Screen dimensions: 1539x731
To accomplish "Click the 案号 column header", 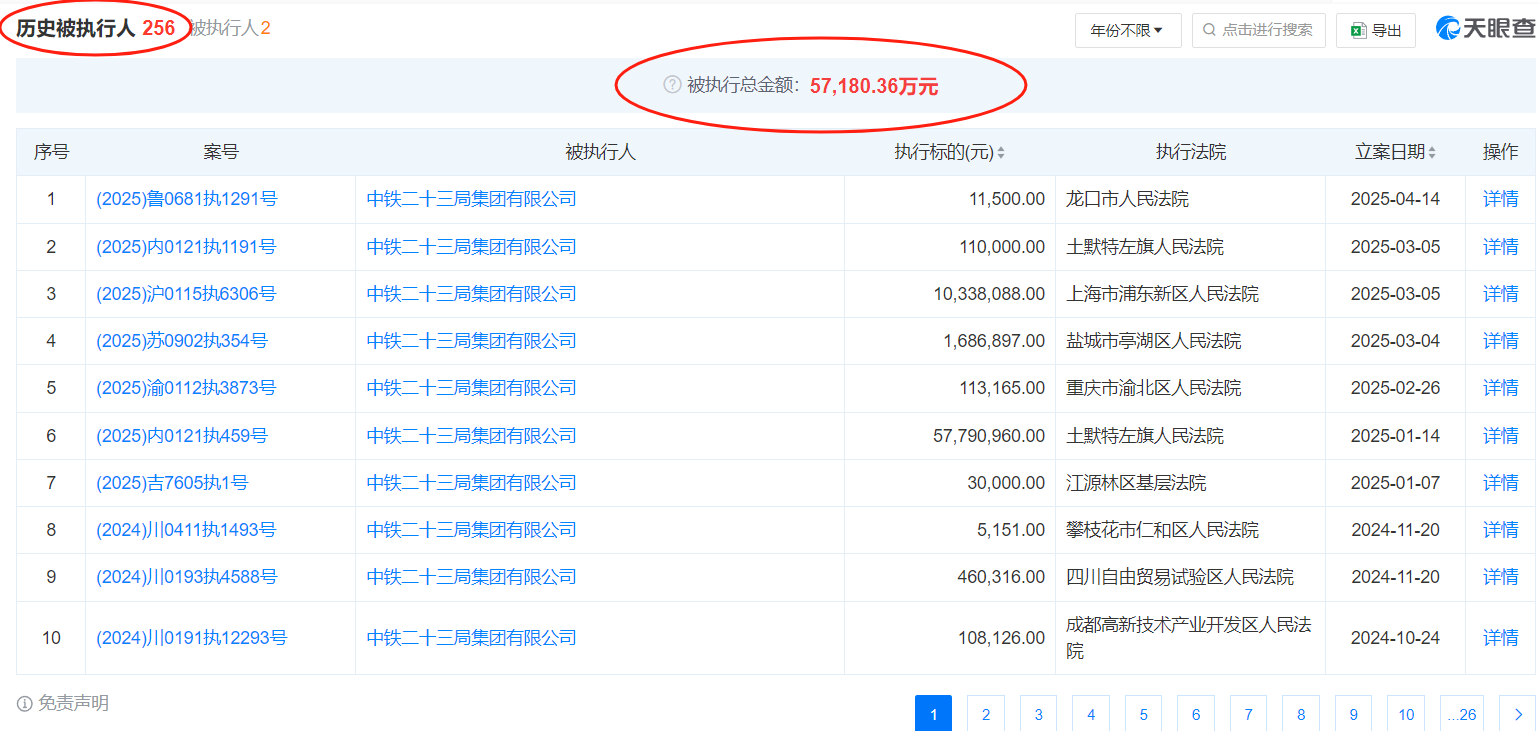I will 221,152.
